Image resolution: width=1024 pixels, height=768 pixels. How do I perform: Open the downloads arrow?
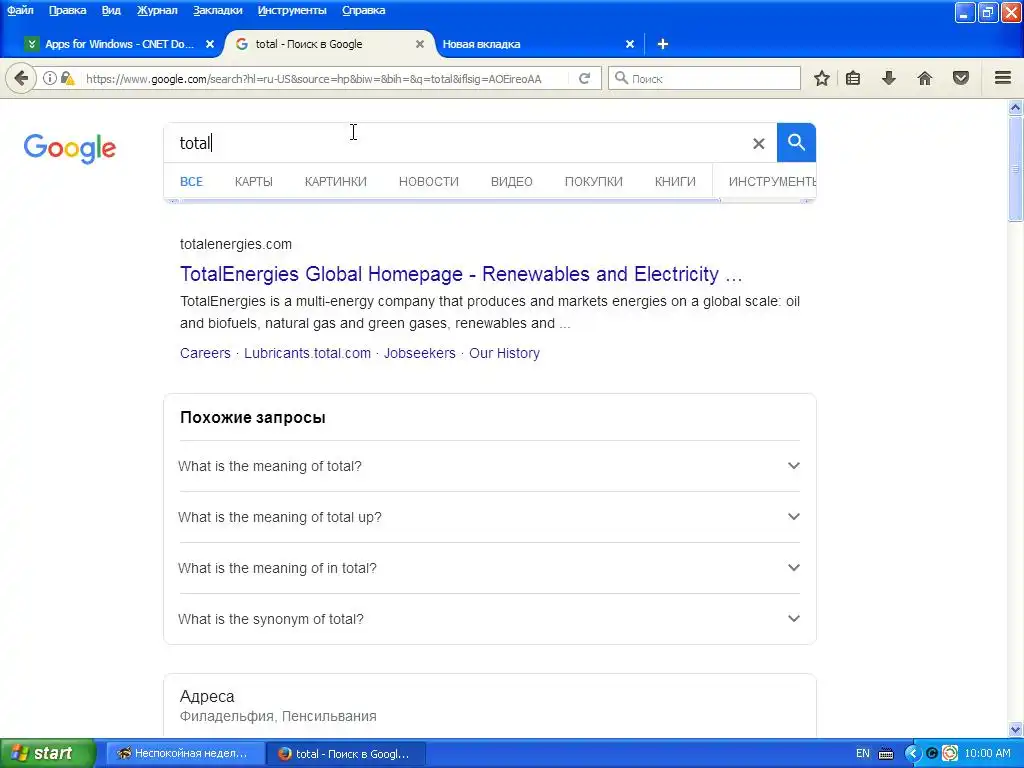click(x=889, y=78)
